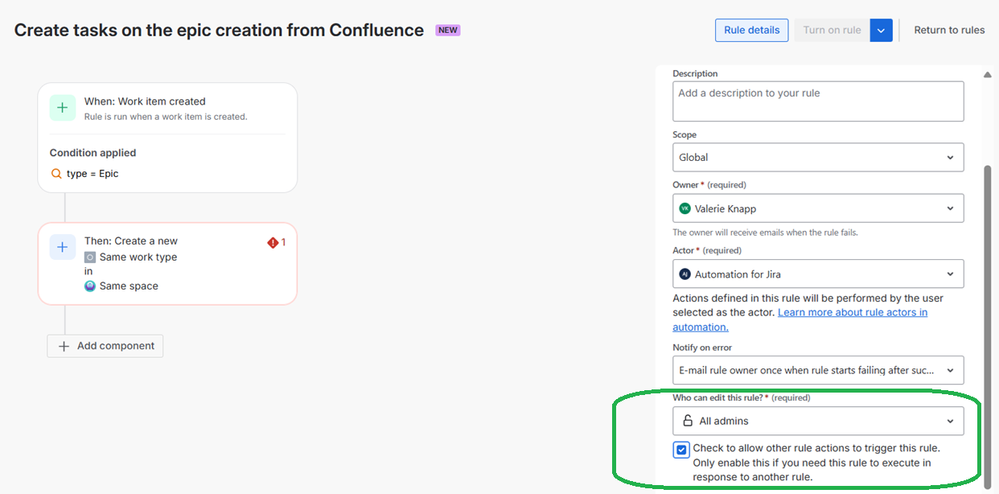Image resolution: width=999 pixels, height=494 pixels.
Task: Click the Same work type icon
Action: 90,258
